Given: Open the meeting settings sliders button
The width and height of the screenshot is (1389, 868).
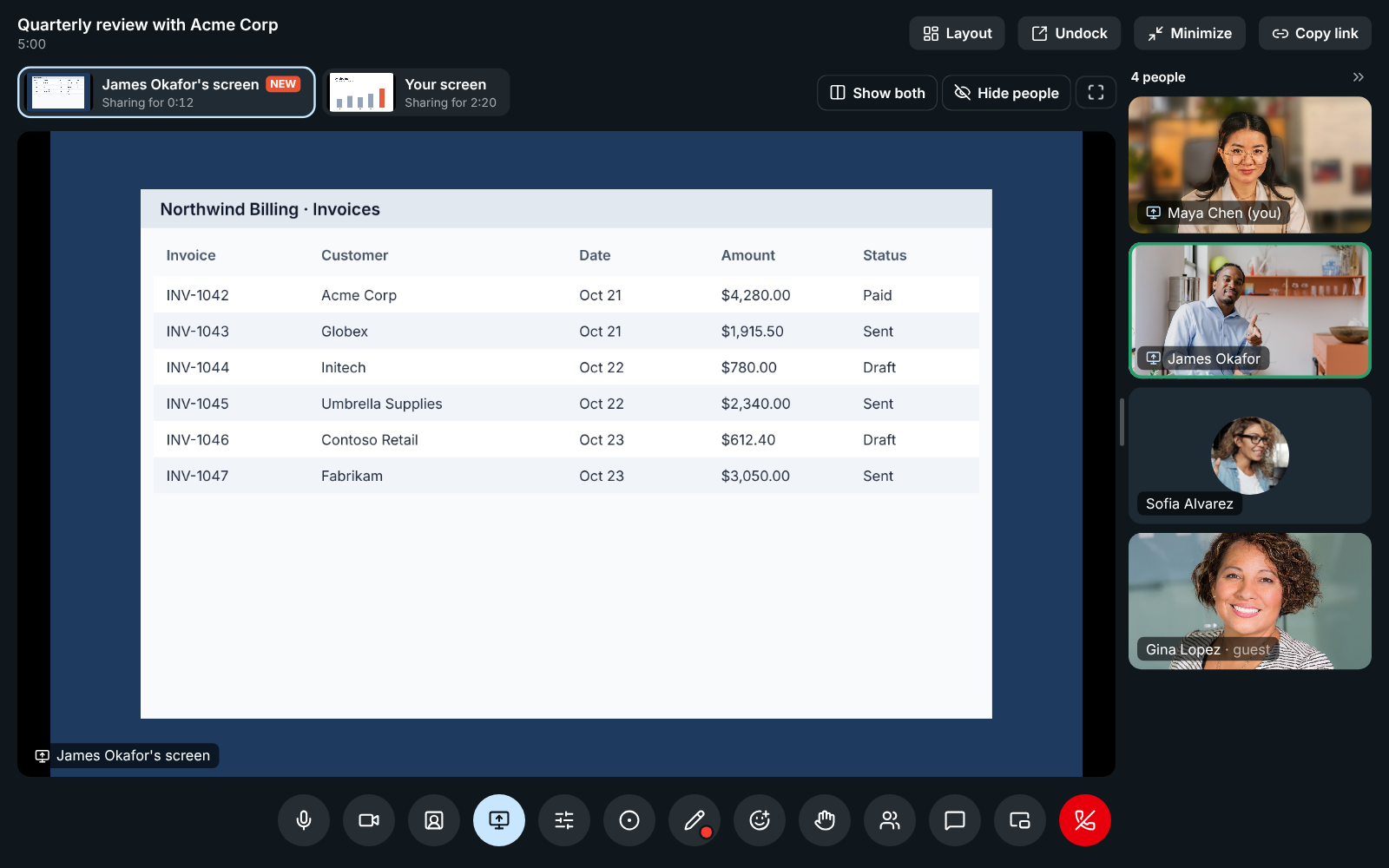Looking at the screenshot, I should click(564, 820).
